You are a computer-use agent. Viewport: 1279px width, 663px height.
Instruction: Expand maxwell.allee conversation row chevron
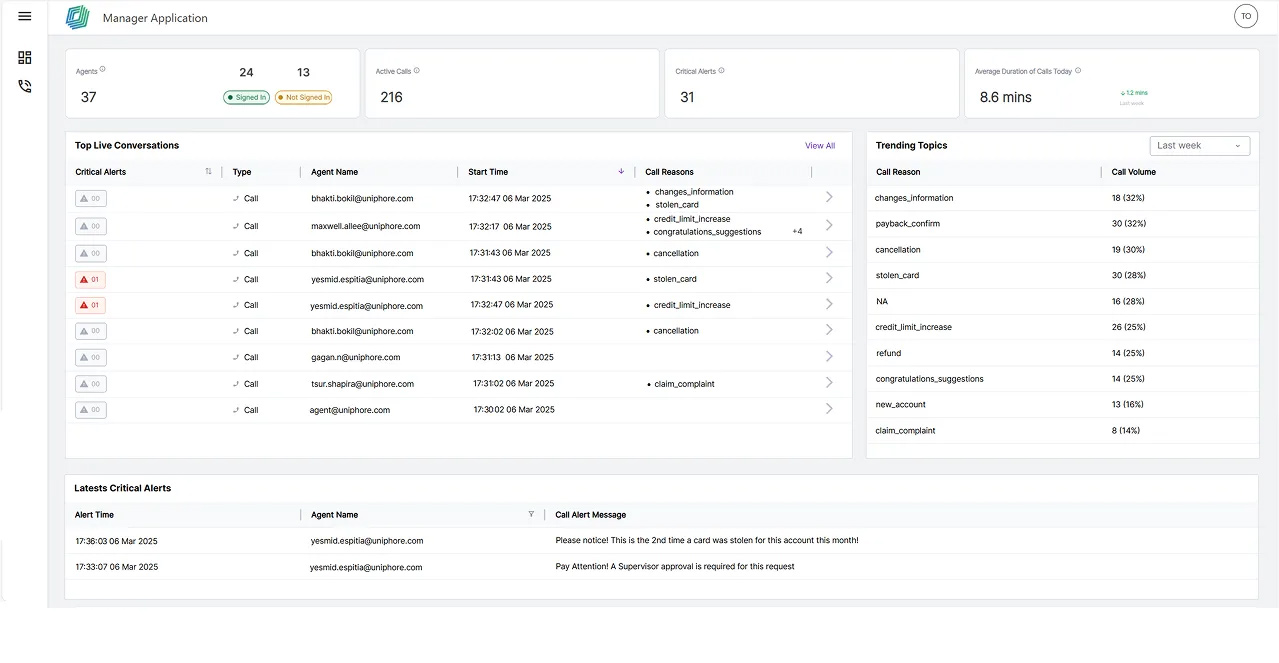(x=829, y=226)
